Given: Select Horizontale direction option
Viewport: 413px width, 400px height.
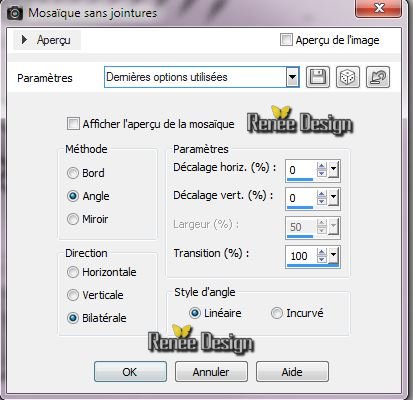Looking at the screenshot, I should [73, 272].
